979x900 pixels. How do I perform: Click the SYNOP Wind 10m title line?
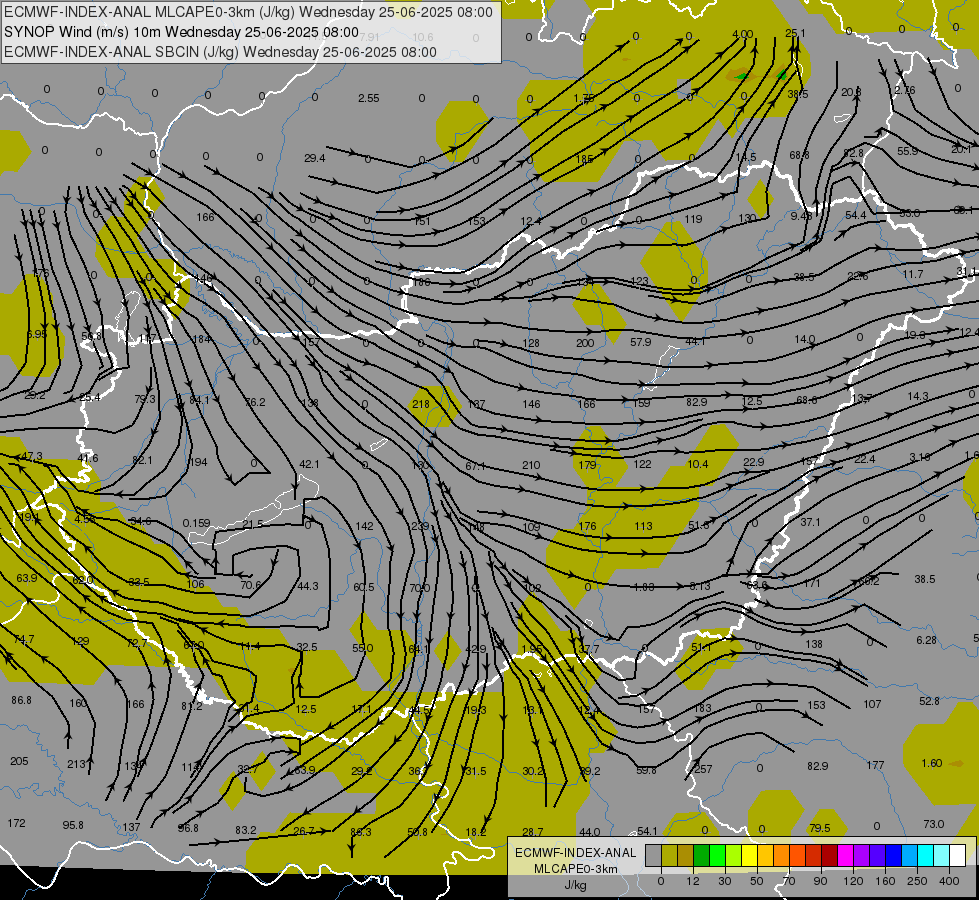[181, 32]
